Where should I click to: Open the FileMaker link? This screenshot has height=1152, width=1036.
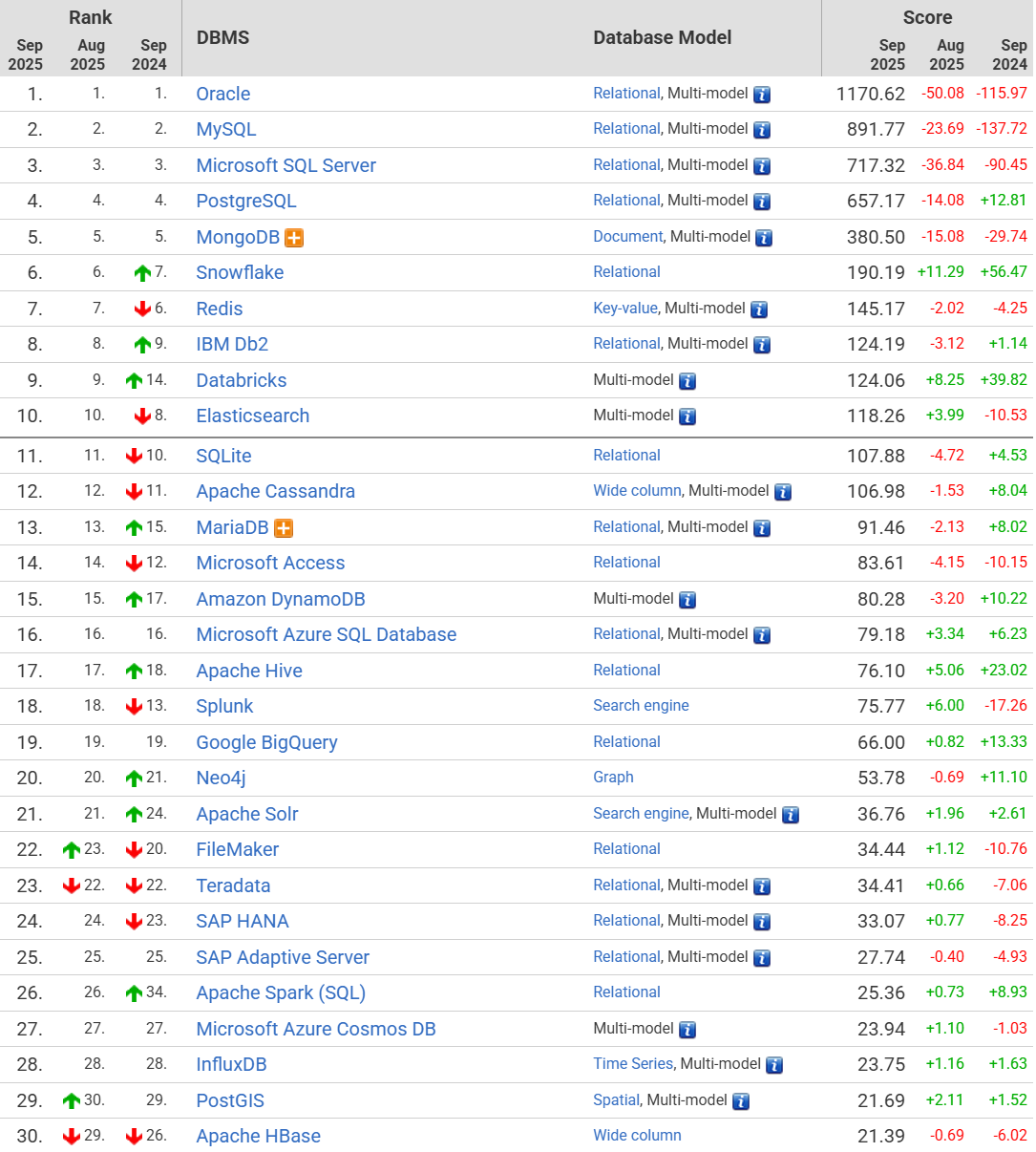(x=238, y=849)
